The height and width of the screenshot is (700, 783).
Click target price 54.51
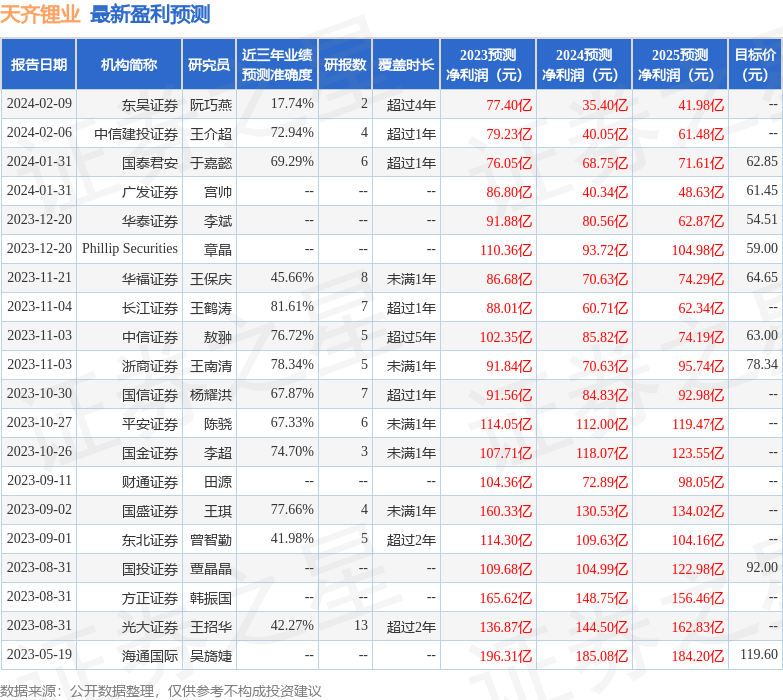coord(762,220)
